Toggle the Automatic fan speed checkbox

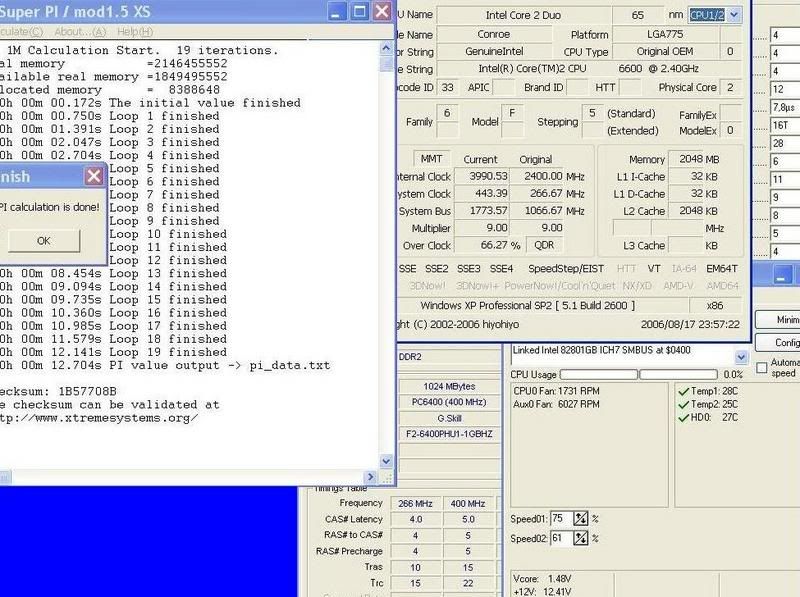[762, 367]
